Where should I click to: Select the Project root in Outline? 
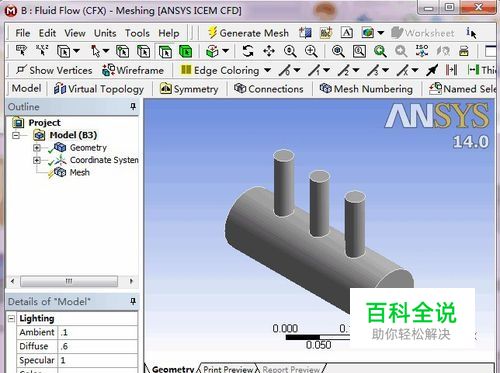coord(44,123)
